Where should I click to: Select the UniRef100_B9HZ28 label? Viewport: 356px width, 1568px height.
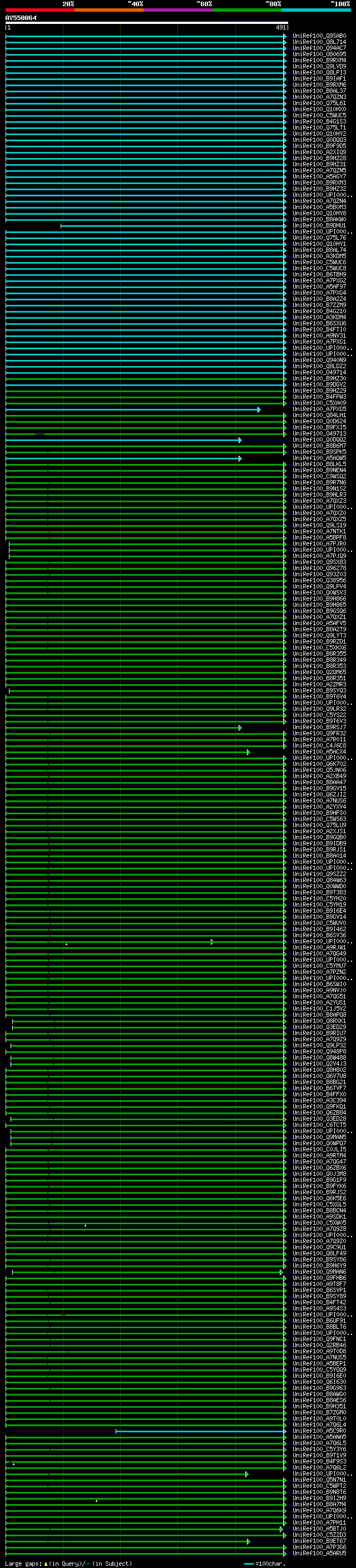coord(319,159)
